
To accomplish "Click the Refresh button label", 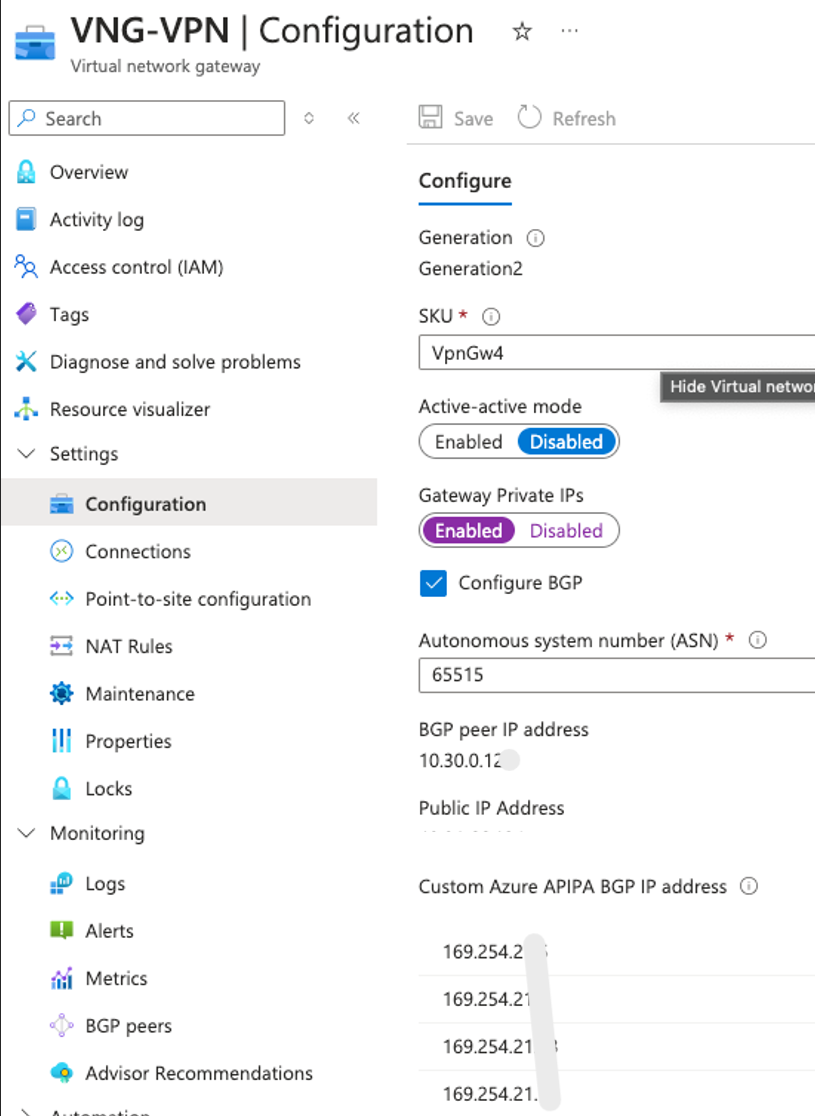I will coord(584,118).
